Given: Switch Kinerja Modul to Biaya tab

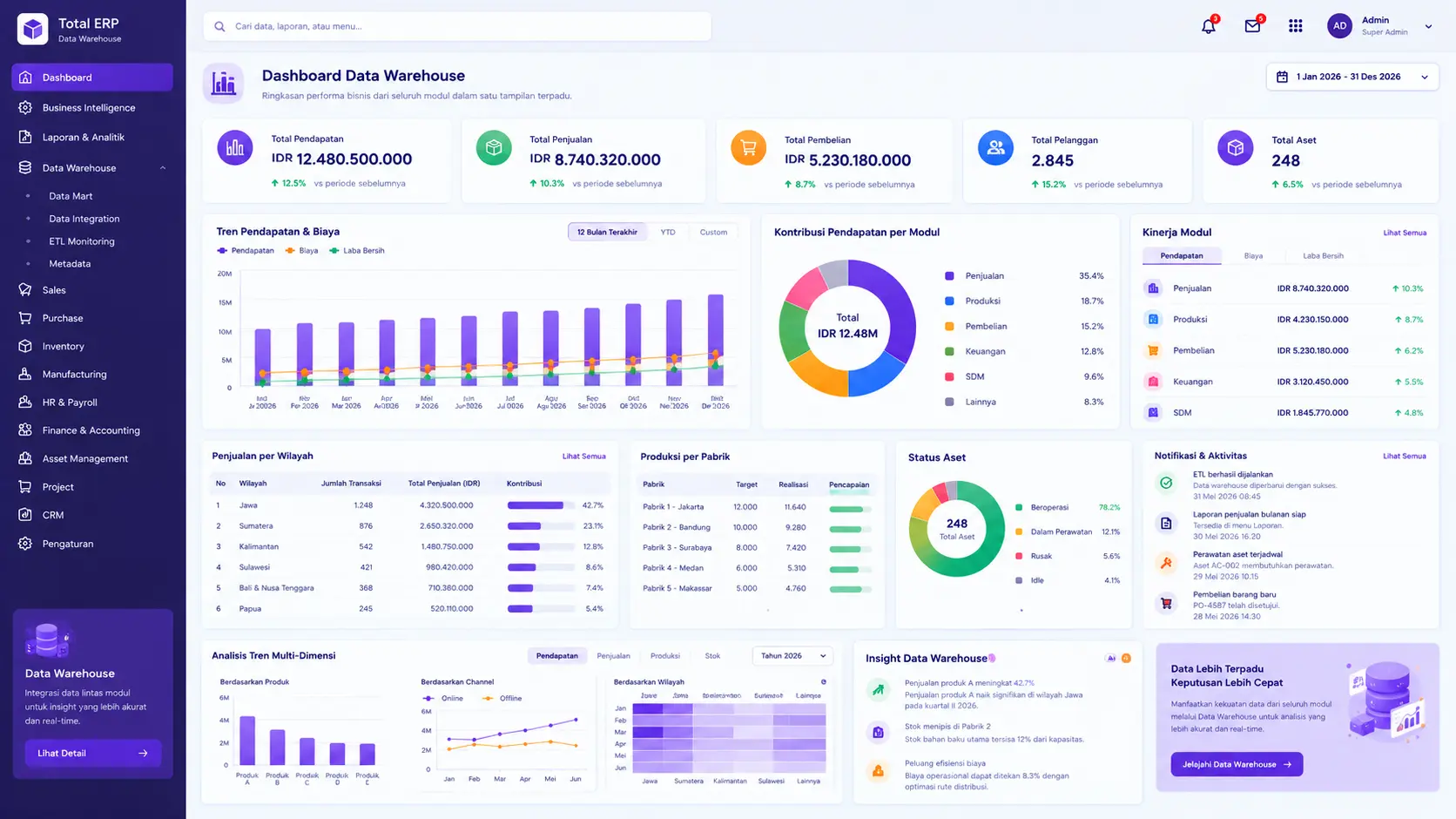Looking at the screenshot, I should click(x=1253, y=256).
